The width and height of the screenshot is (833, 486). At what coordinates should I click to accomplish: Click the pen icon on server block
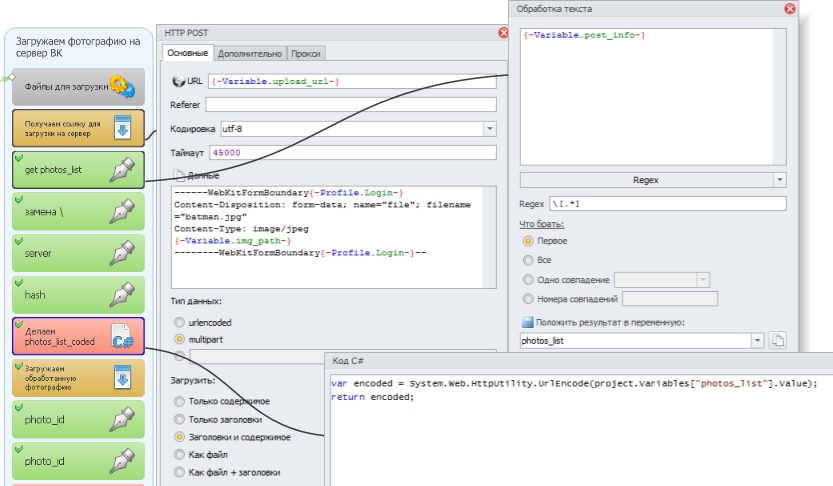122,253
